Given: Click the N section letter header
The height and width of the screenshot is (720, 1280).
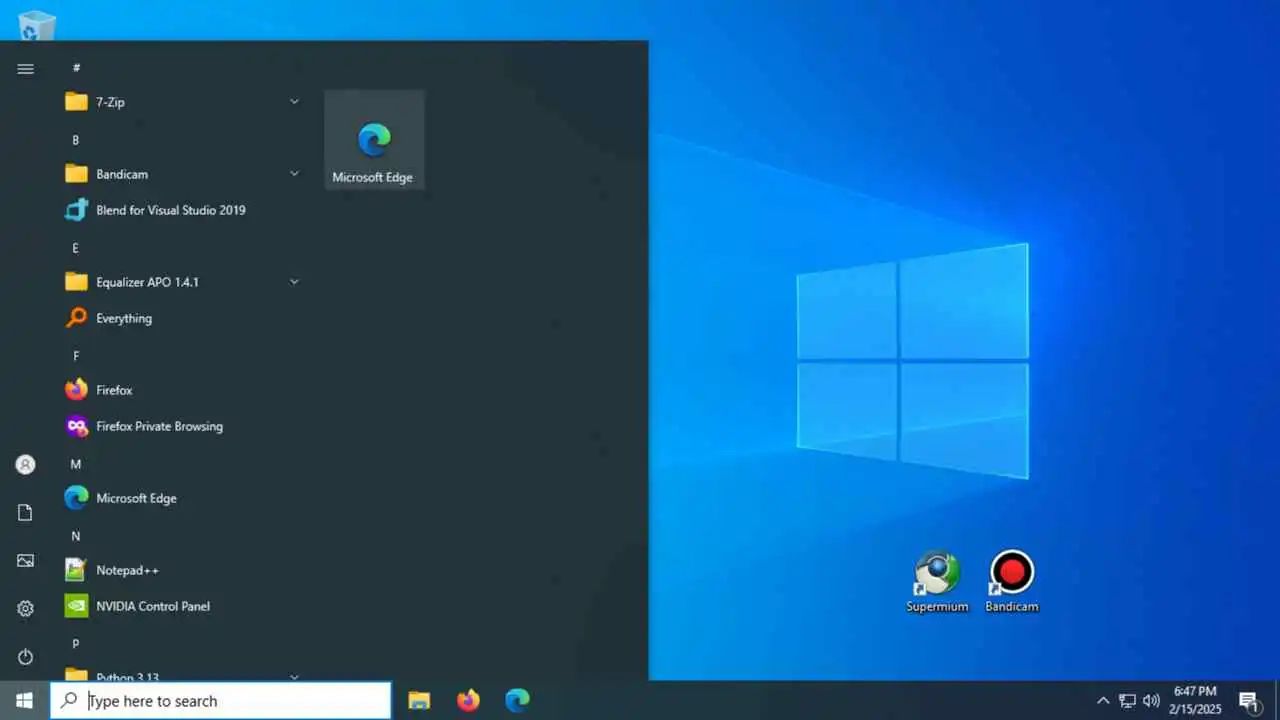Looking at the screenshot, I should [x=76, y=536].
